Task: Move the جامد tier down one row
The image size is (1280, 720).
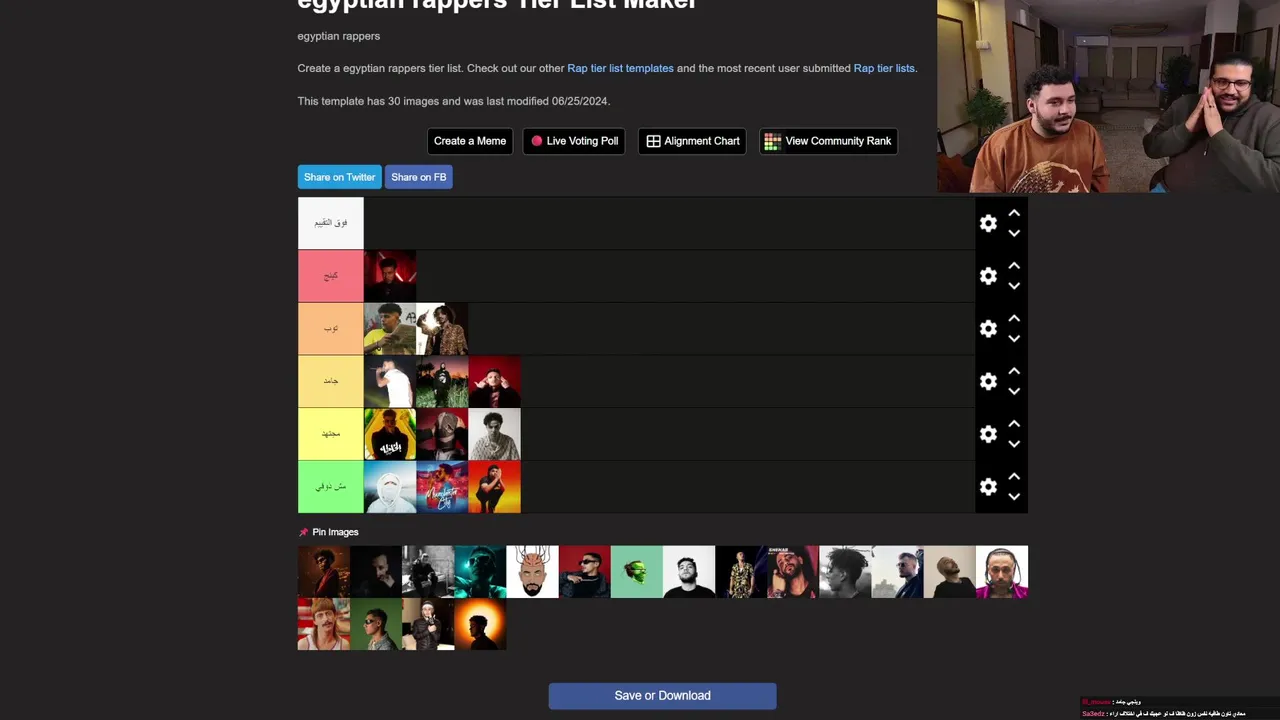Action: click(x=1014, y=391)
